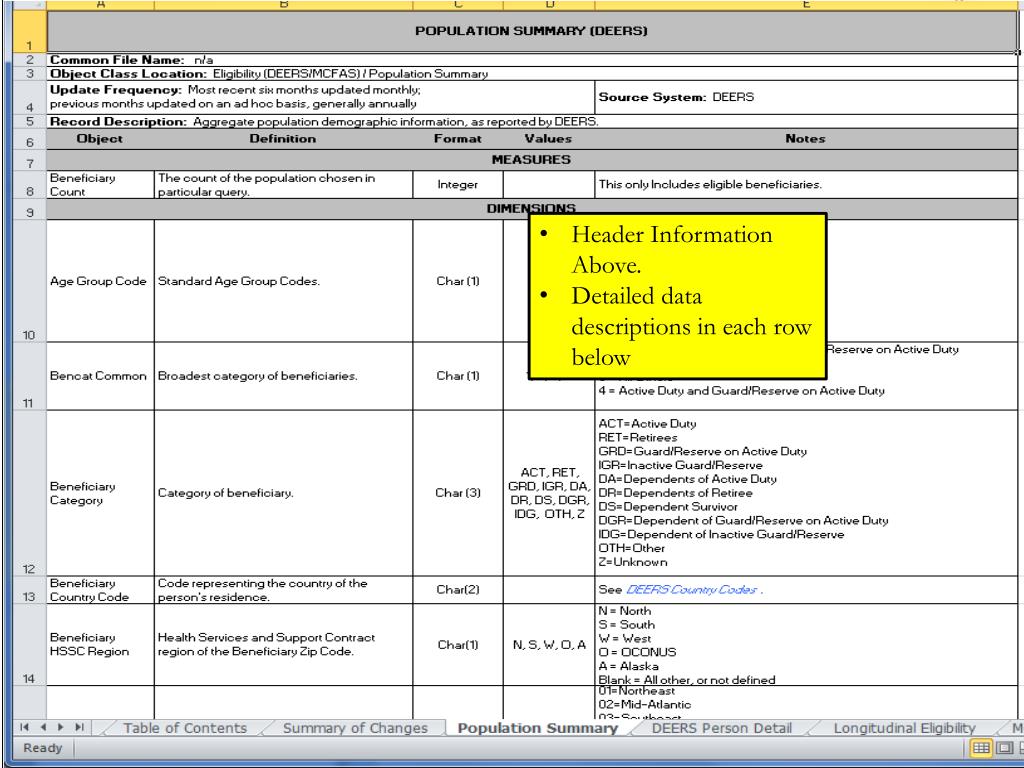Click the Common File Name row
This screenshot has width=1024, height=768.
pos(532,59)
